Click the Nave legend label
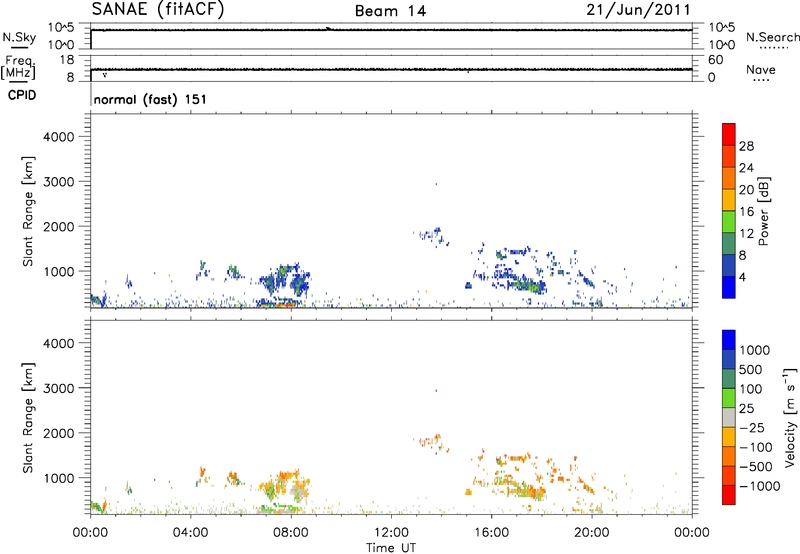Viewport: 800px width, 554px height. pos(761,69)
